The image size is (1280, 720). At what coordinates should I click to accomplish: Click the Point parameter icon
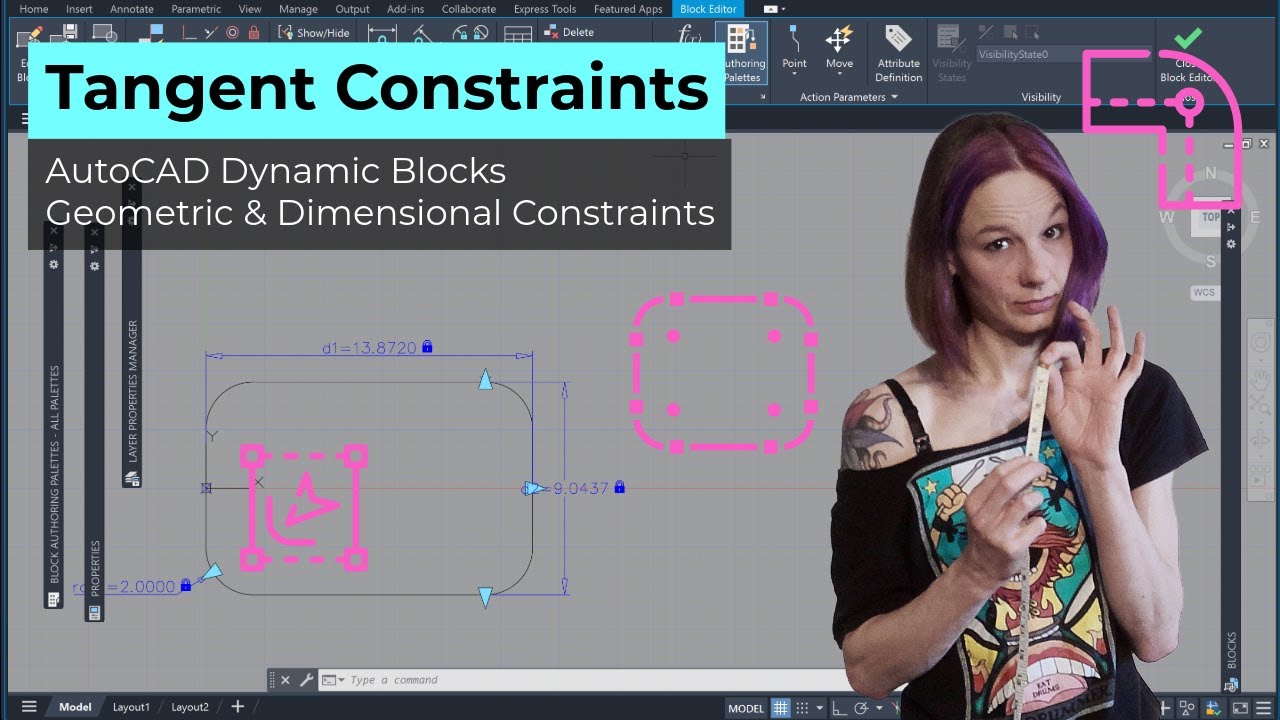tap(794, 40)
